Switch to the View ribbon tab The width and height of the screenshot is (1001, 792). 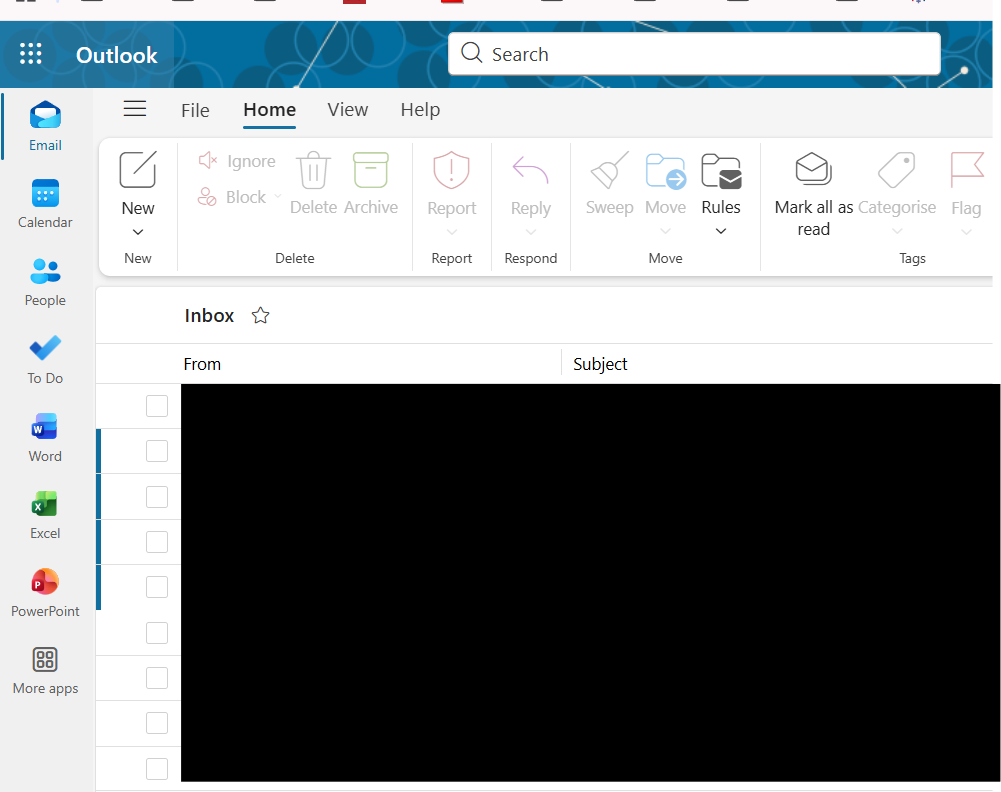click(x=347, y=110)
